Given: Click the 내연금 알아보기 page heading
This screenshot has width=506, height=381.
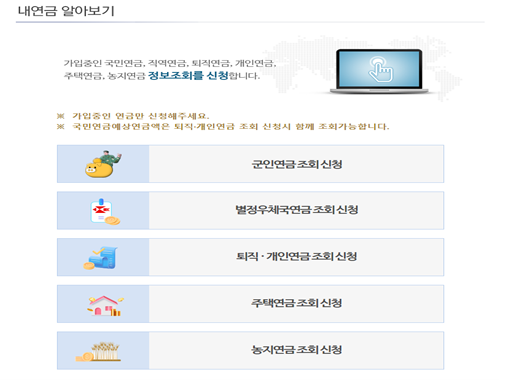Looking at the screenshot, I should tap(66, 11).
